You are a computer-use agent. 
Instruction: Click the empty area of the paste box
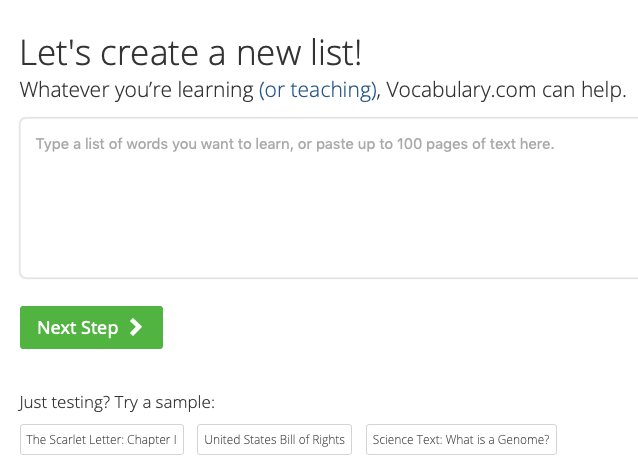[x=328, y=220]
